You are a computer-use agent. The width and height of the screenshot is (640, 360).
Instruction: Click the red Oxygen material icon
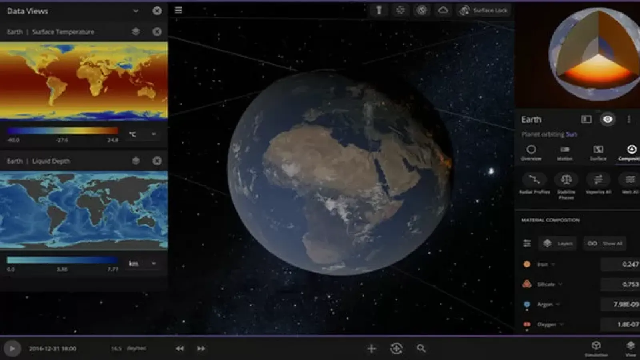527,324
